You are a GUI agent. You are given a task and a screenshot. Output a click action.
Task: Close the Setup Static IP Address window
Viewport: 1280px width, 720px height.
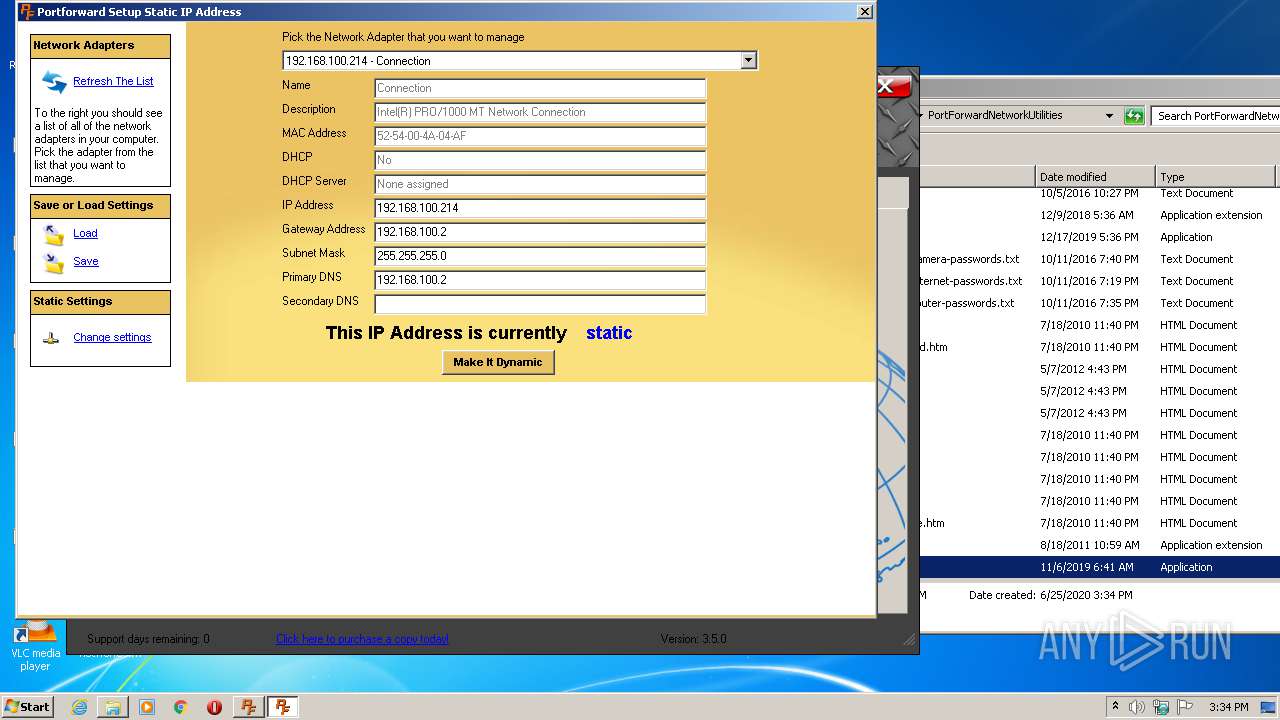865,12
